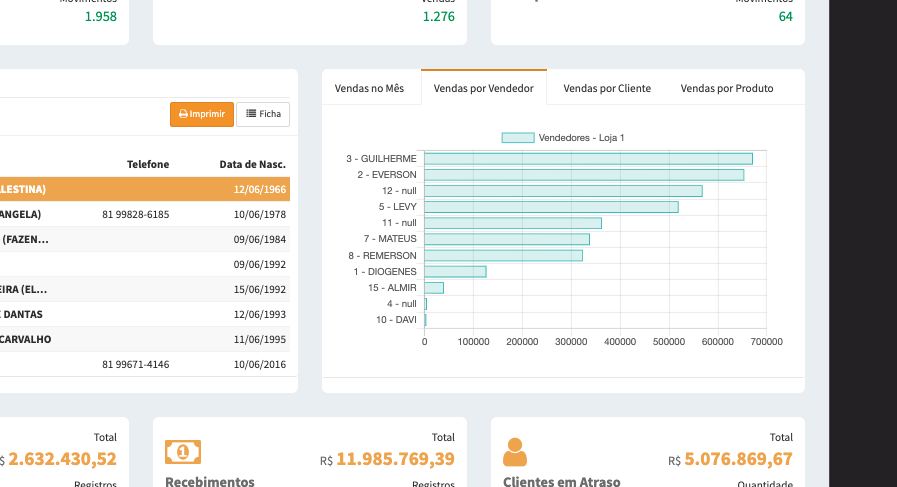This screenshot has width=897, height=487.
Task: Switch to the Vendas no Mês tab
Action: [369, 88]
